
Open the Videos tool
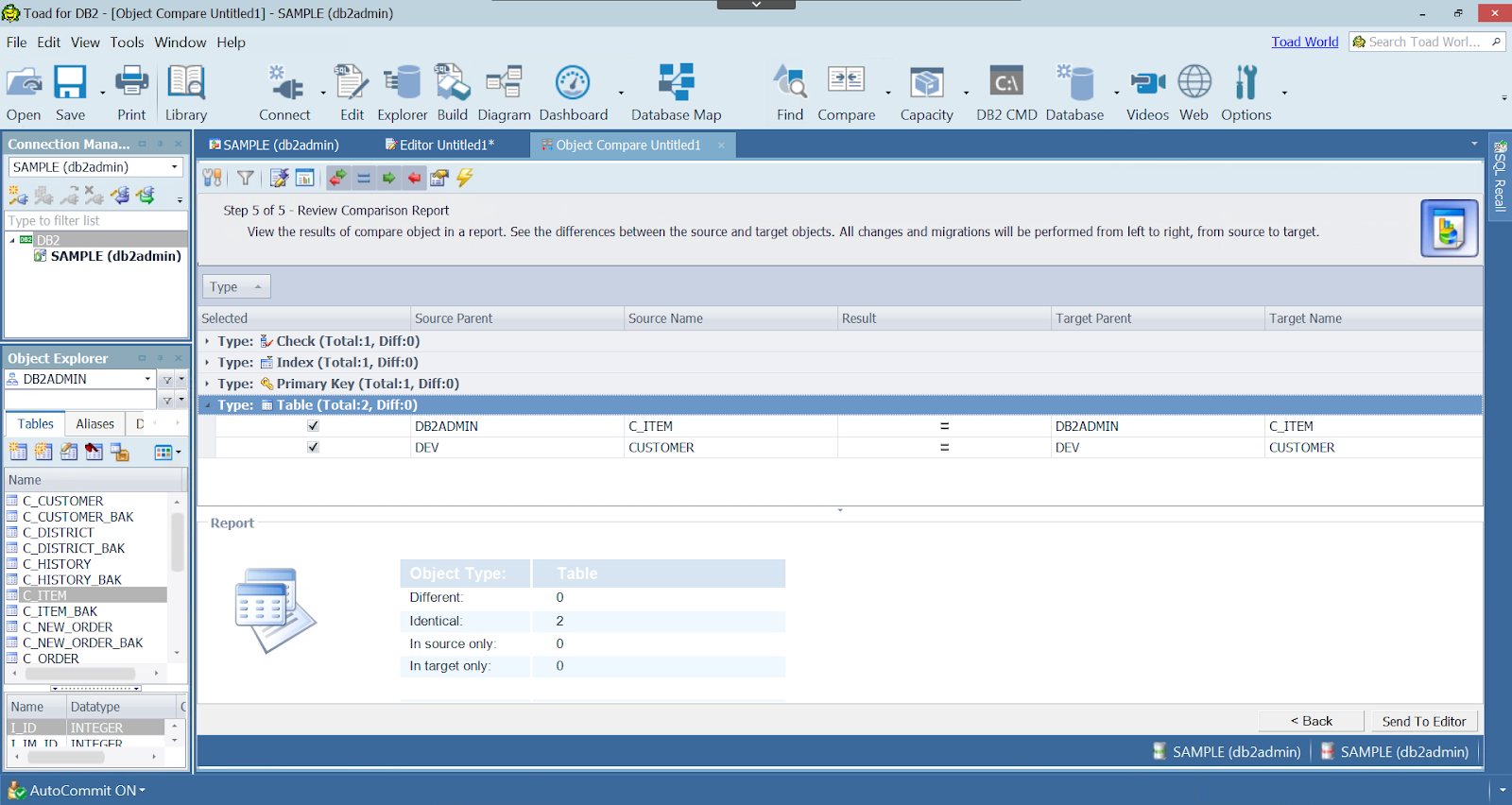click(1147, 93)
